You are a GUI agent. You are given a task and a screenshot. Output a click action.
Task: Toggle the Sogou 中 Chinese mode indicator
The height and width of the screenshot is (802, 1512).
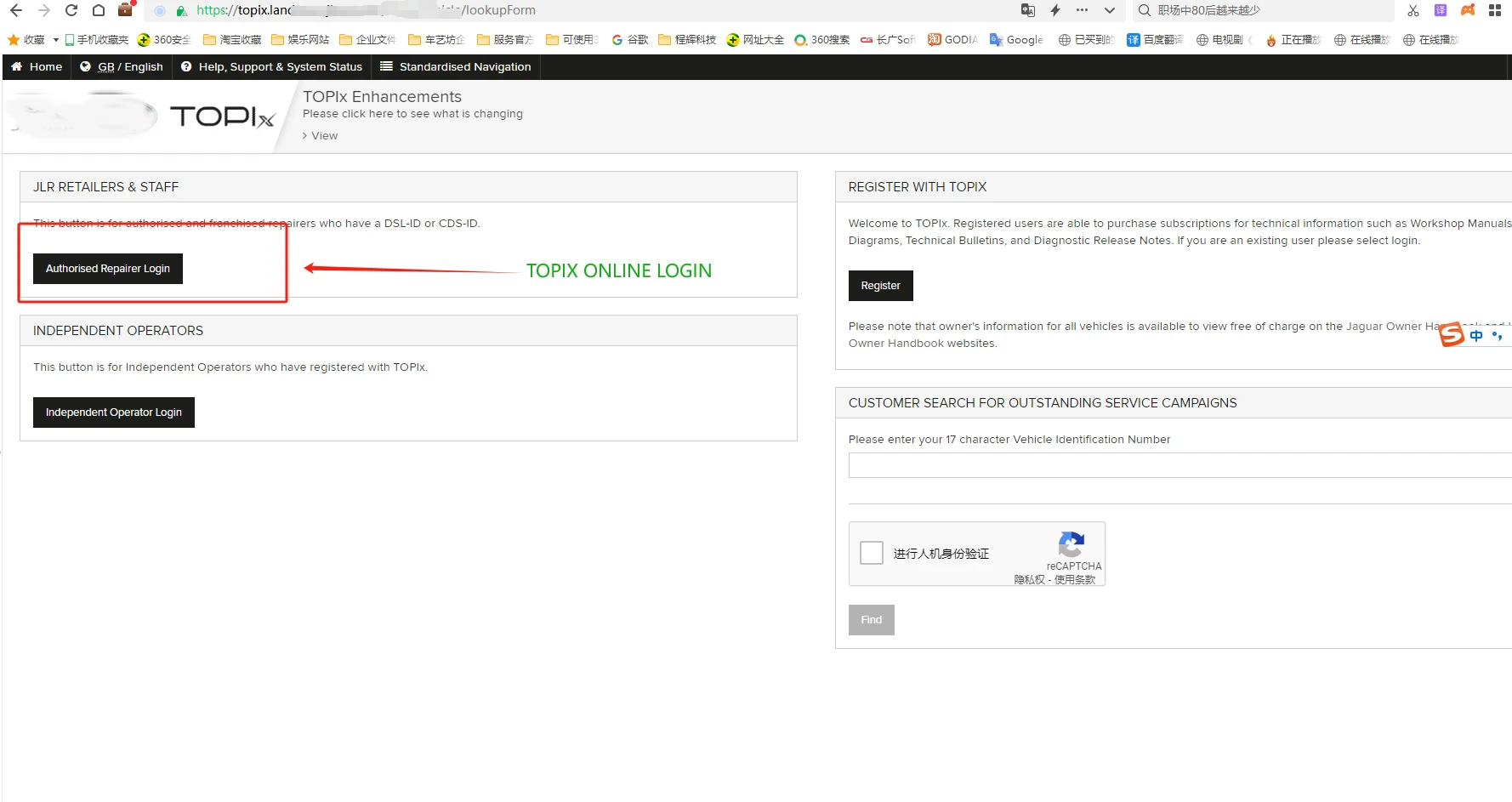coord(1476,335)
